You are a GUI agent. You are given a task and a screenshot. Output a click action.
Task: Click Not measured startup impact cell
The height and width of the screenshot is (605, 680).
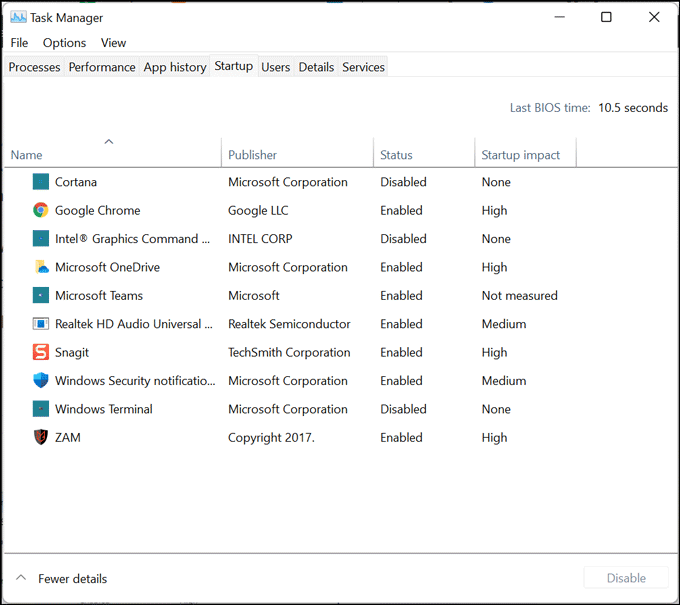click(520, 295)
